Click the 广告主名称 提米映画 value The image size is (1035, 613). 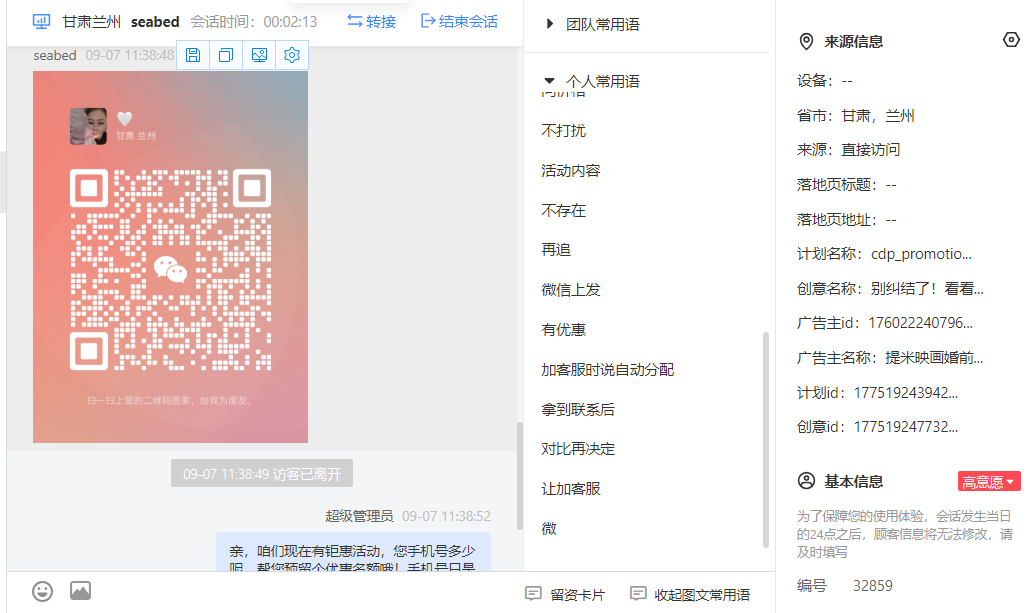click(934, 358)
